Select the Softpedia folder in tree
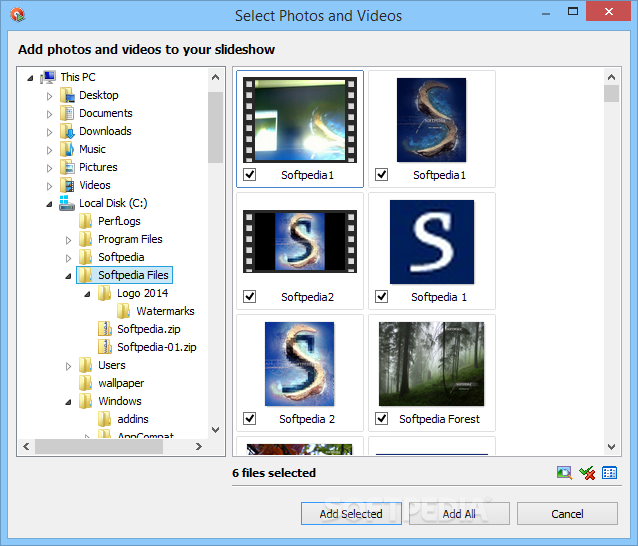 coord(121,257)
